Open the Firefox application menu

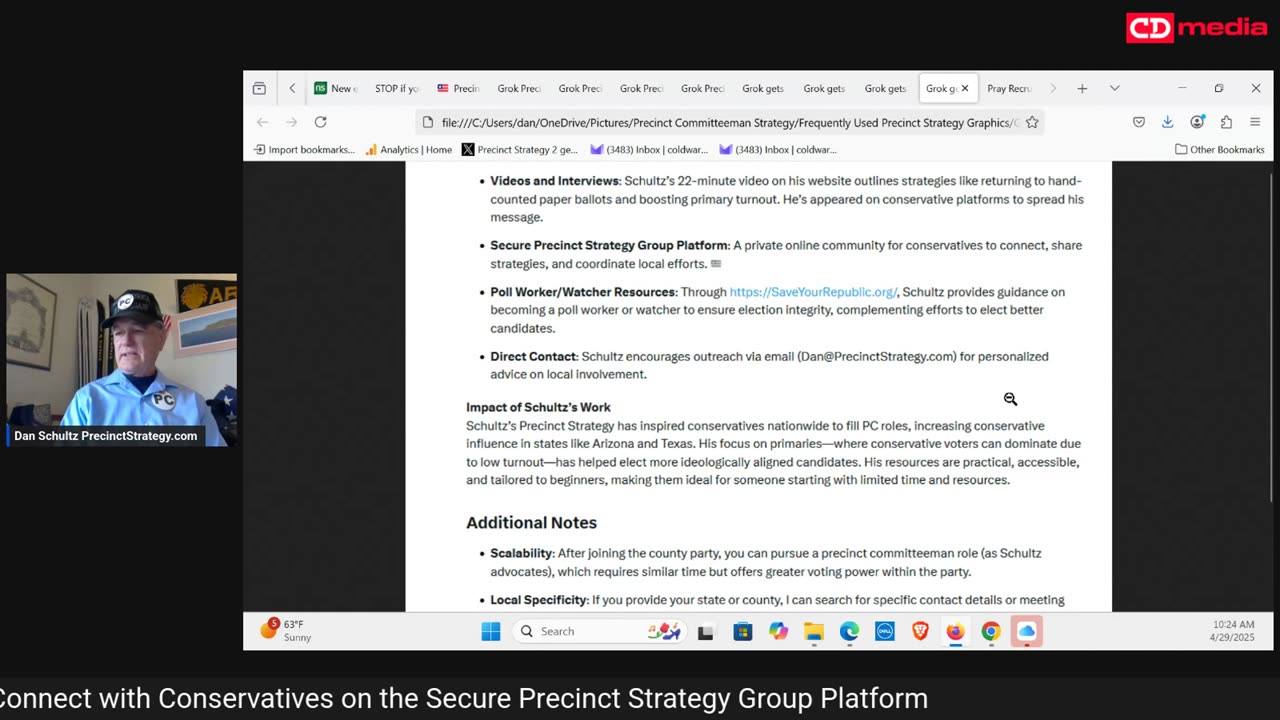(1255, 122)
